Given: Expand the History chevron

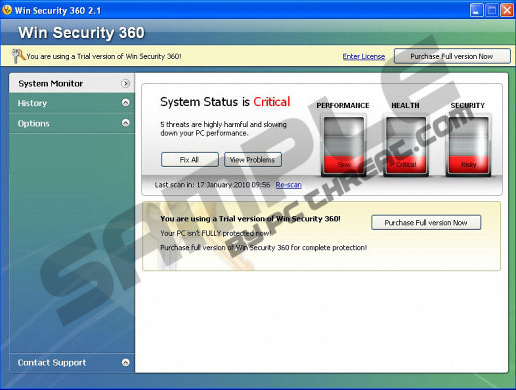Looking at the screenshot, I should [x=125, y=103].
